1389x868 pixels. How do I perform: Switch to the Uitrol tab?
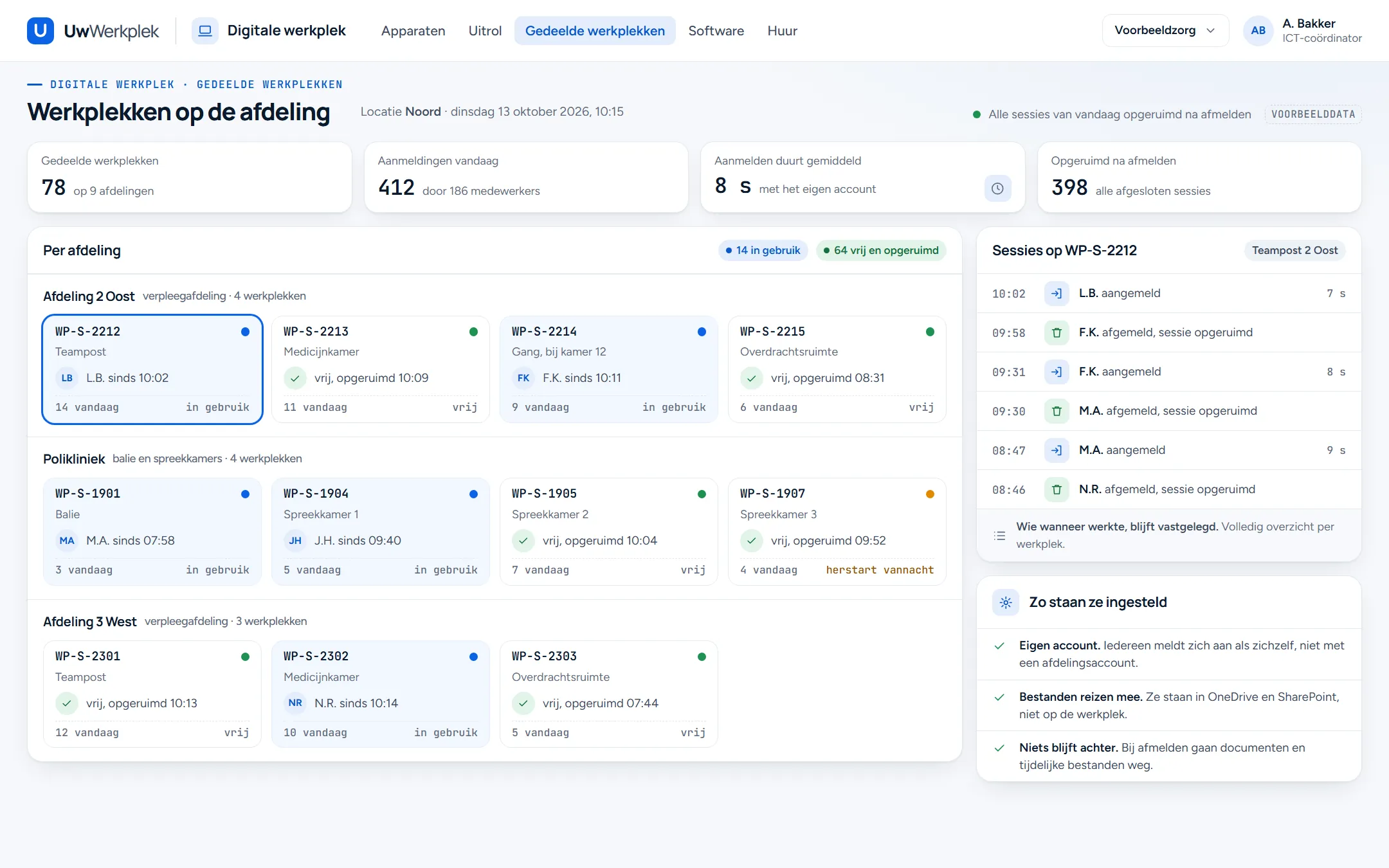click(485, 31)
